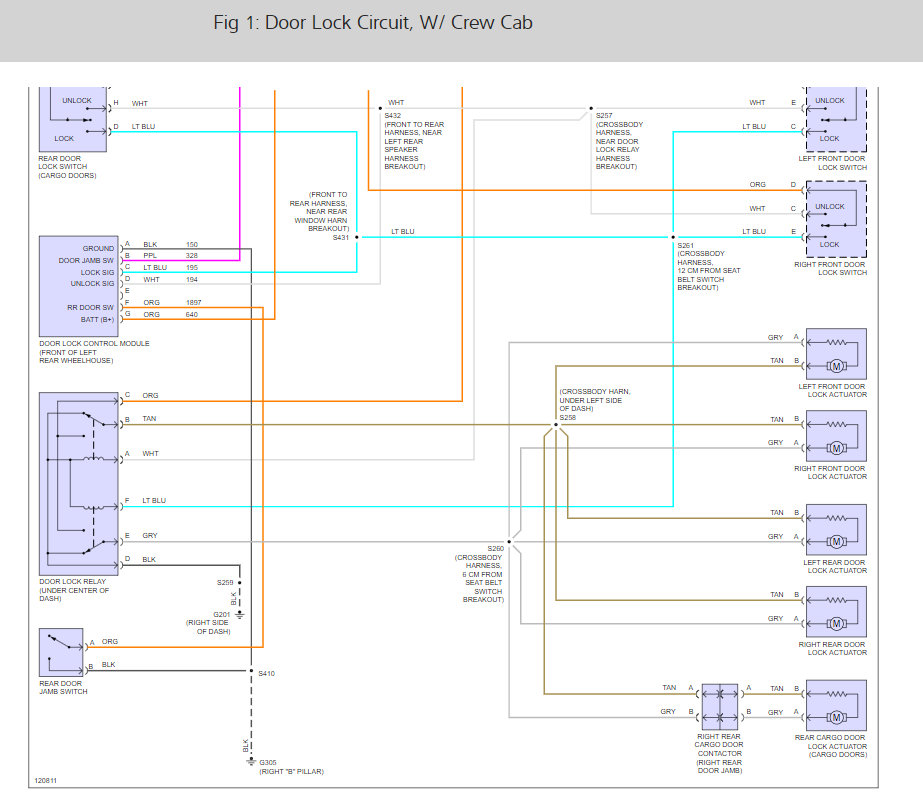923x808 pixels.
Task: Click the Rear Door Jamb Switch symbol
Action: [x=61, y=652]
